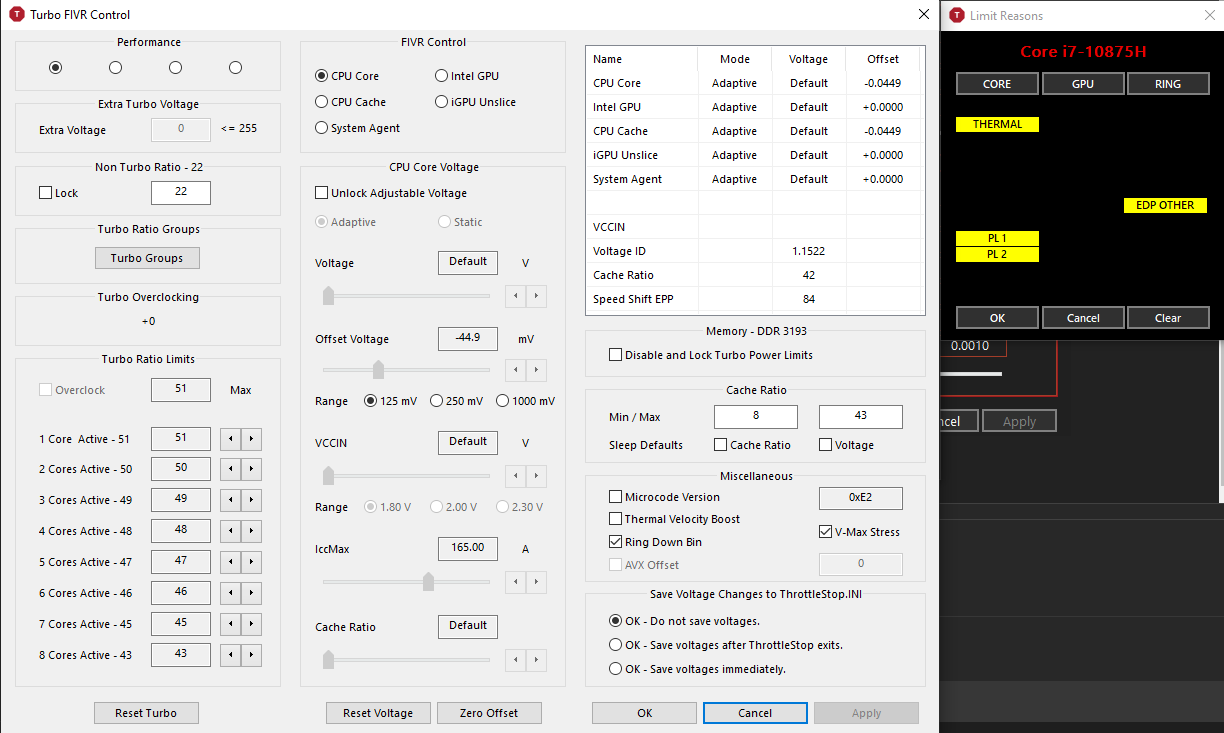This screenshot has height=733, width=1224.
Task: Select iGPU Unslice in FIVR Control
Action: click(x=476, y=102)
